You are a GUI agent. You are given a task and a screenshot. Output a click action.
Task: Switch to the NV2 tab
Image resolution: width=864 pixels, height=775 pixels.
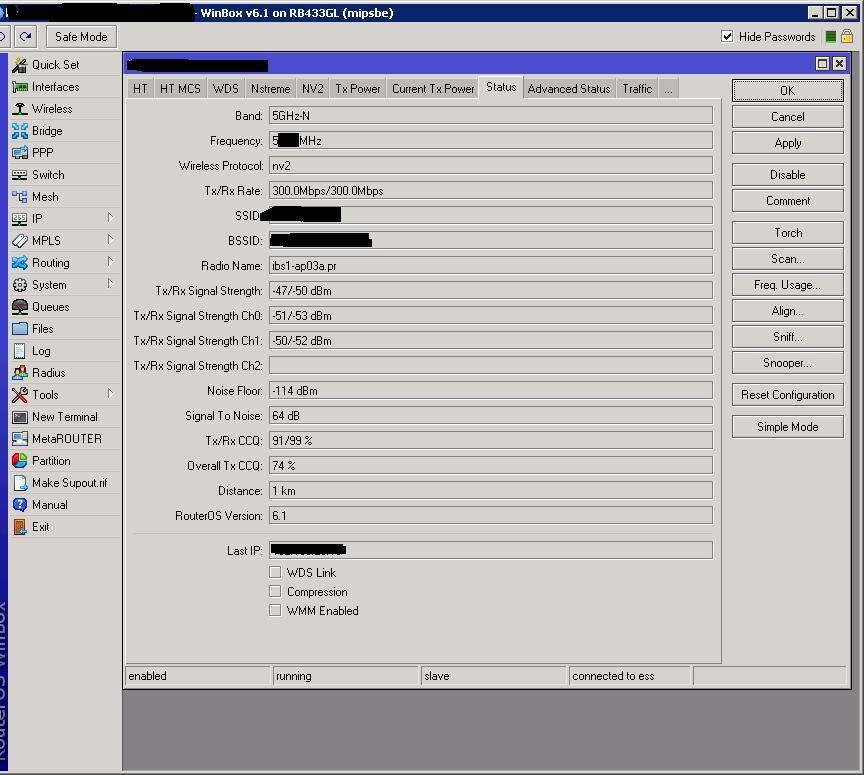coord(312,89)
